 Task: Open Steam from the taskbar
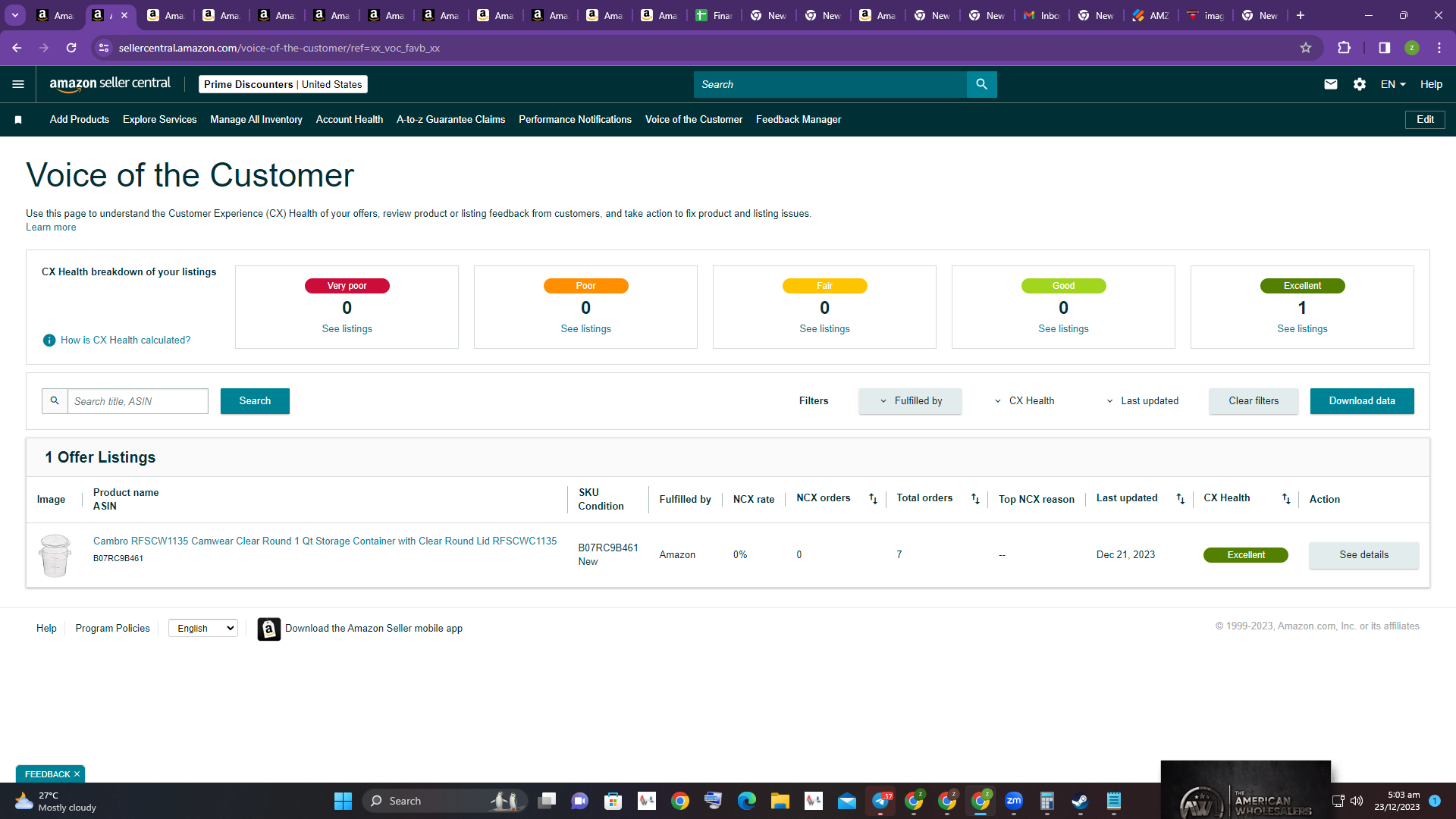pos(1080,801)
